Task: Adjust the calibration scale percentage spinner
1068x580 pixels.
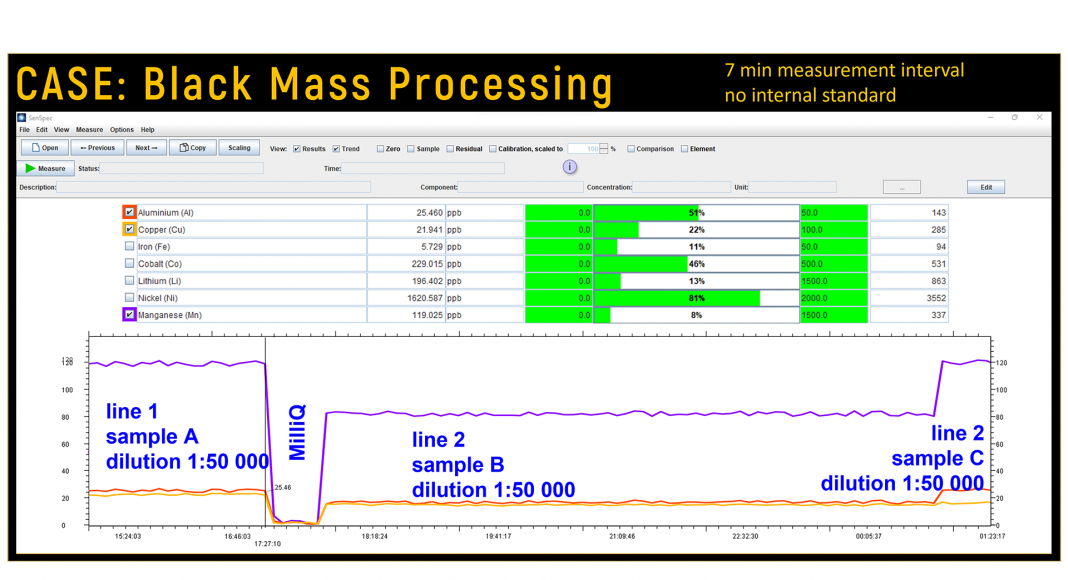Action: point(604,149)
